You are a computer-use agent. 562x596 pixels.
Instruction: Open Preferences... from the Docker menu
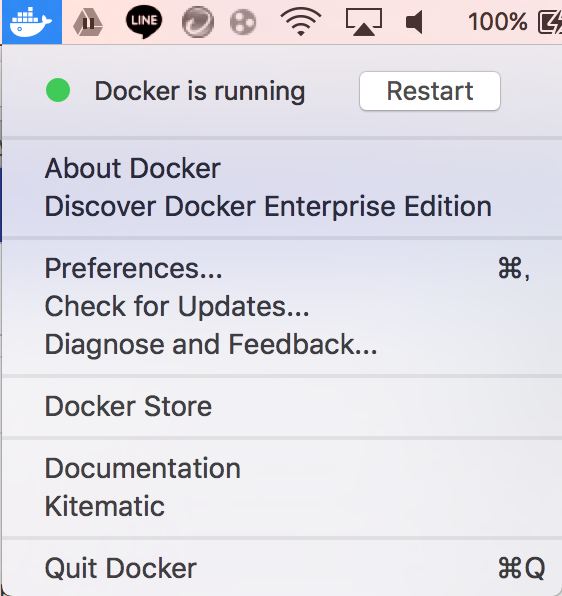133,269
